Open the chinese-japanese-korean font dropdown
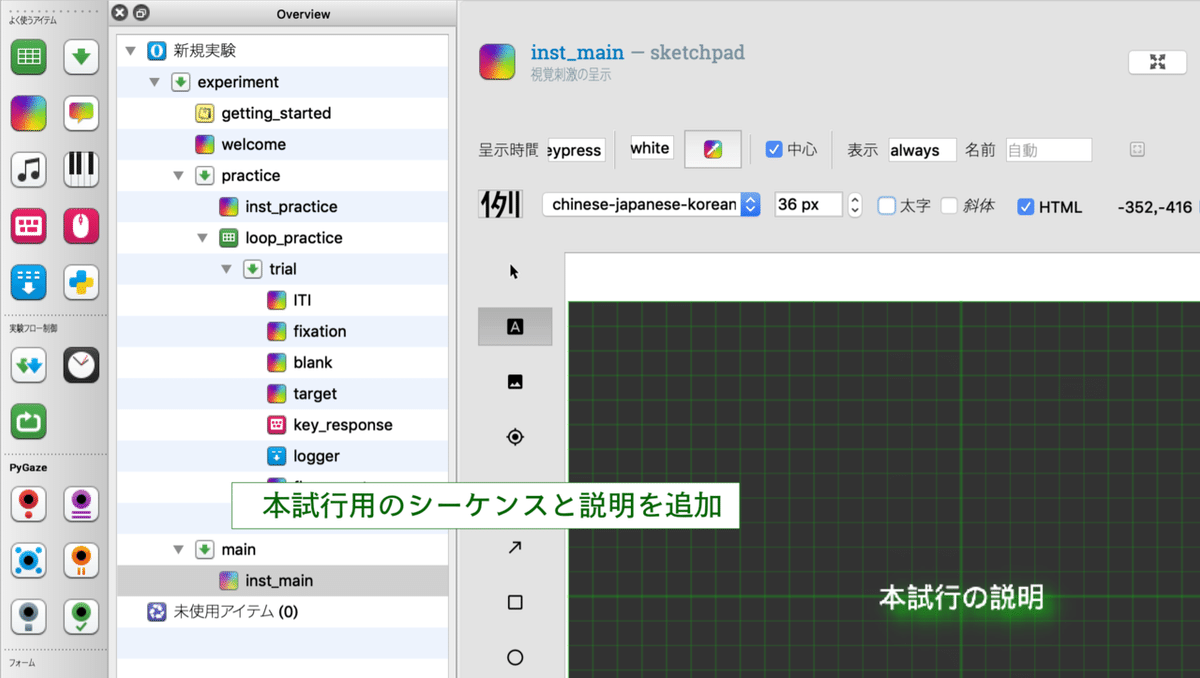1200x678 pixels. 651,204
